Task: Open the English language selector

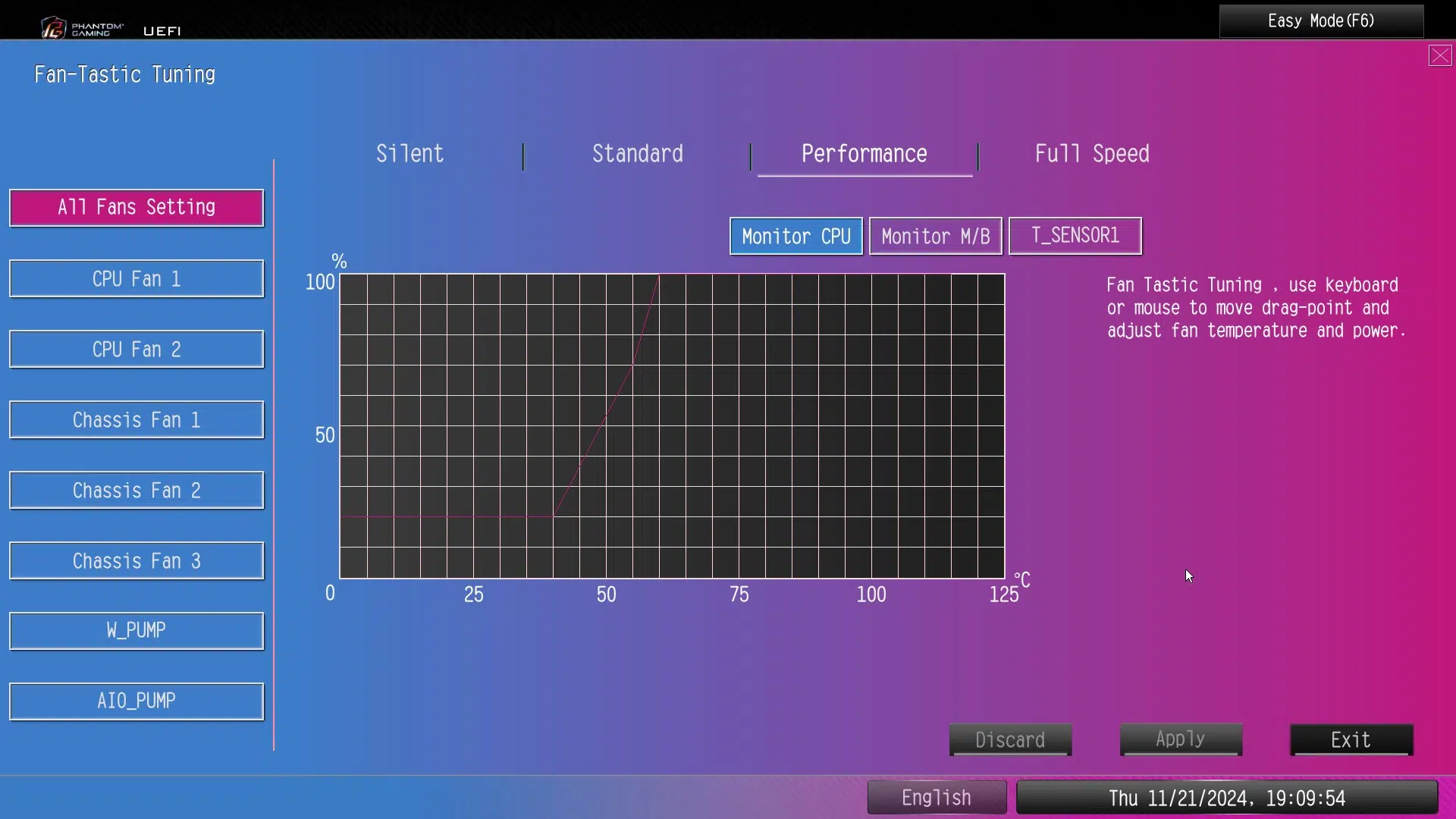Action: pyautogui.click(x=937, y=798)
